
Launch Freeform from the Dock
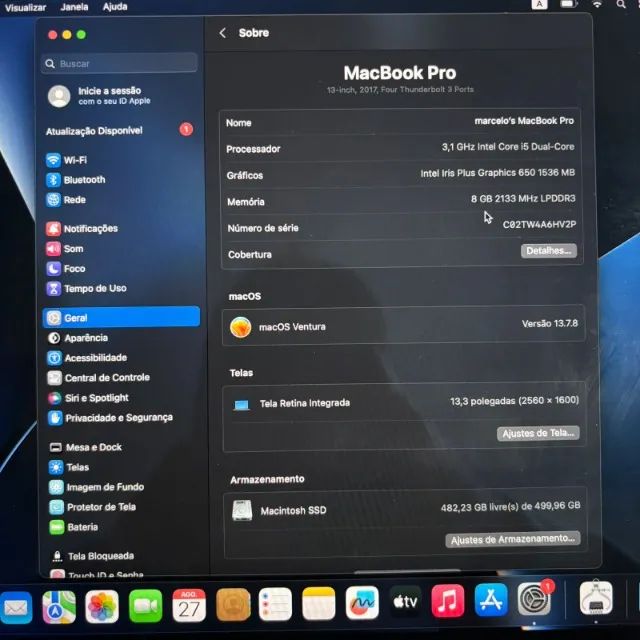click(x=362, y=603)
